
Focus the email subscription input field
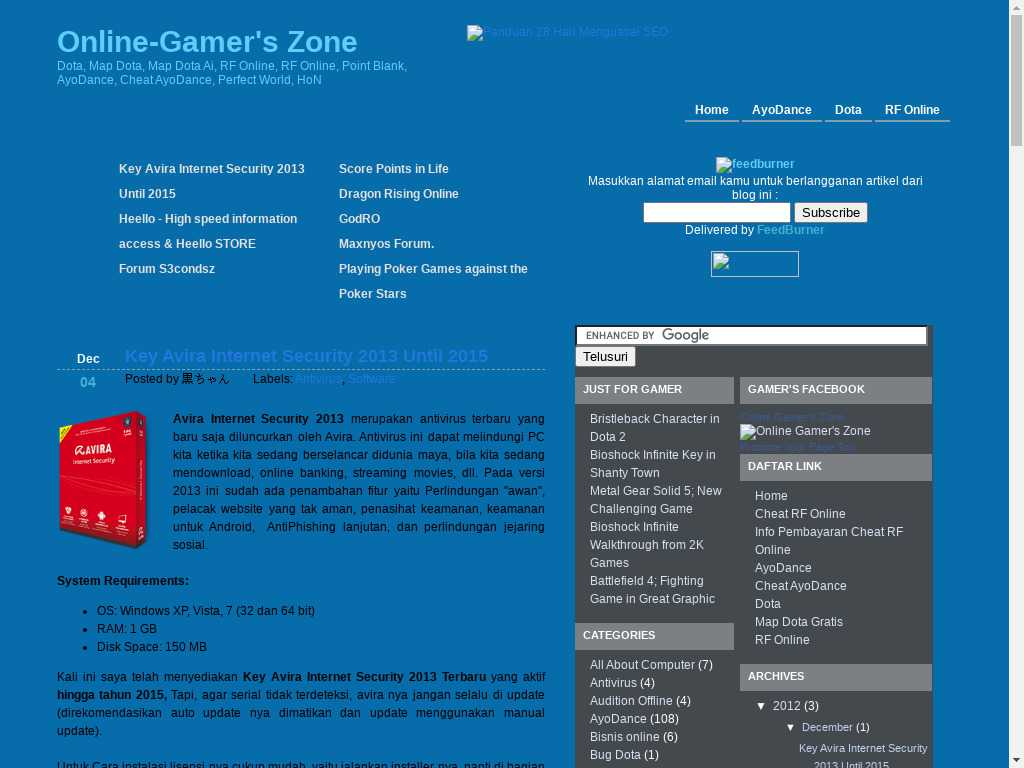click(716, 212)
